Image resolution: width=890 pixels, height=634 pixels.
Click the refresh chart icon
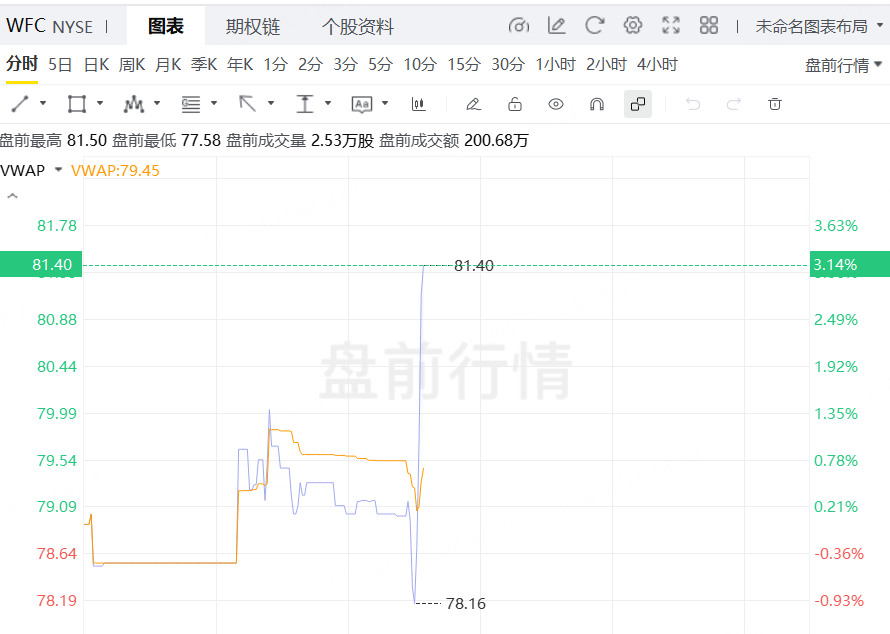(594, 25)
